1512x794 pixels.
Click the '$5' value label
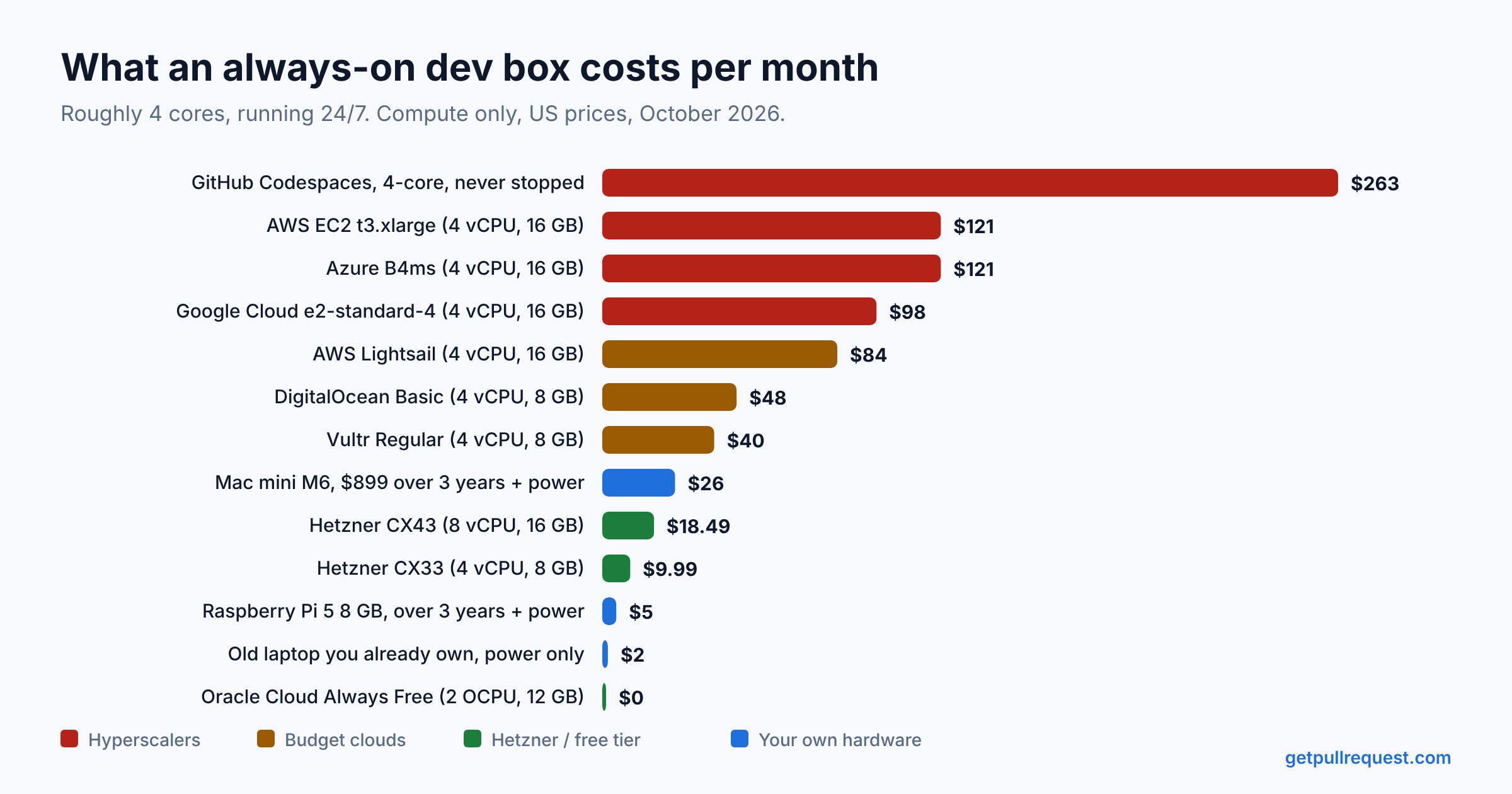(641, 612)
